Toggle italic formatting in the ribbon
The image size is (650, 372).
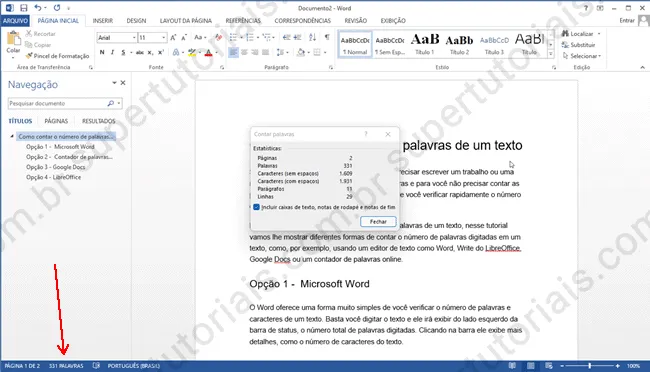[x=112, y=52]
